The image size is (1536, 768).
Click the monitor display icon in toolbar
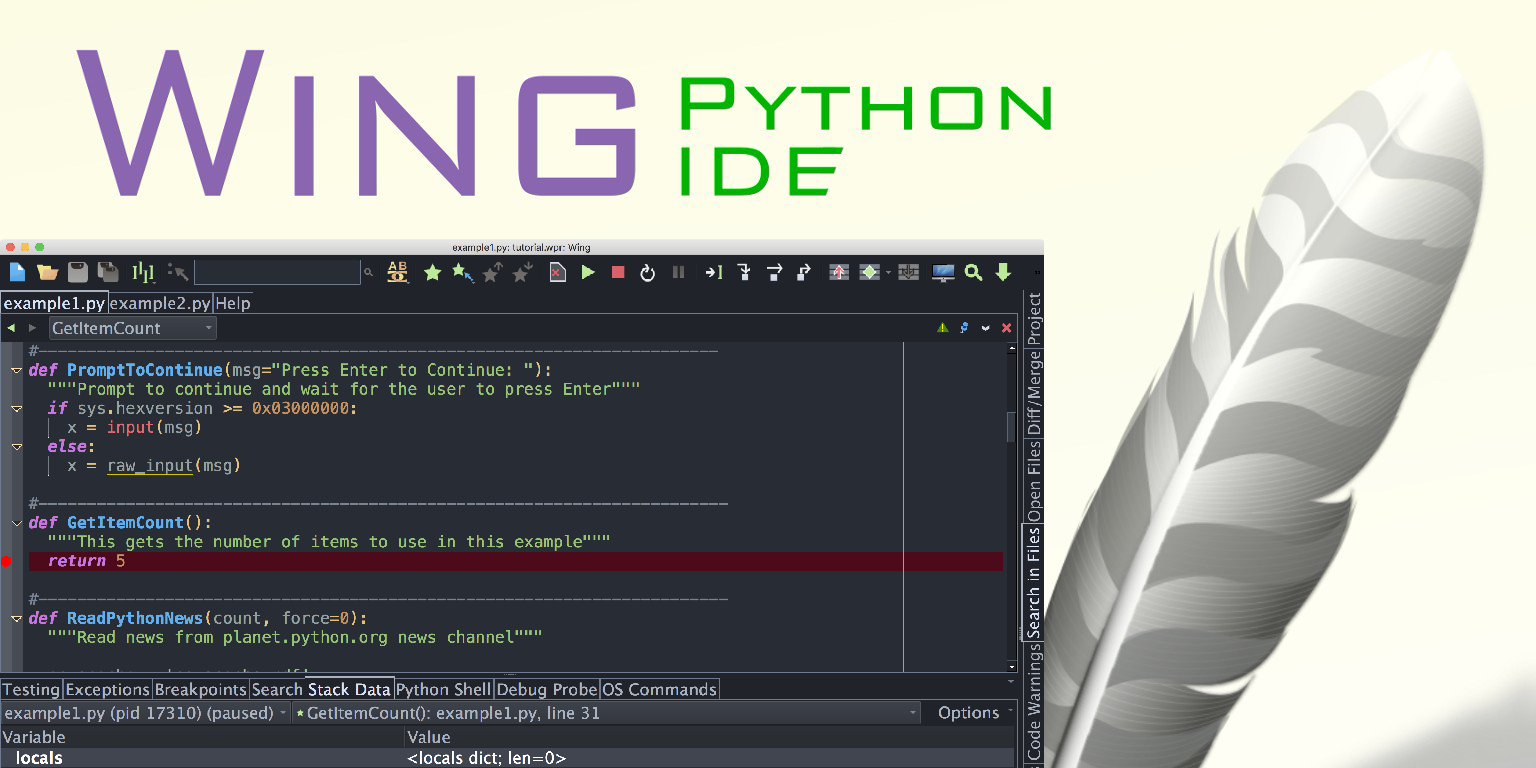click(x=942, y=272)
